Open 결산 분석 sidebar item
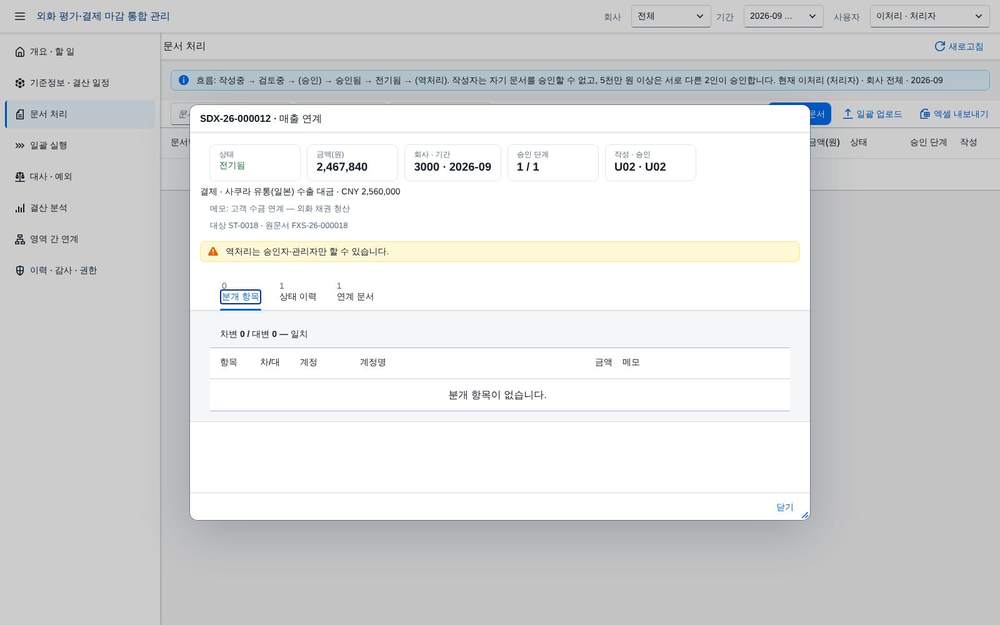The image size is (1000, 625). coord(80,208)
